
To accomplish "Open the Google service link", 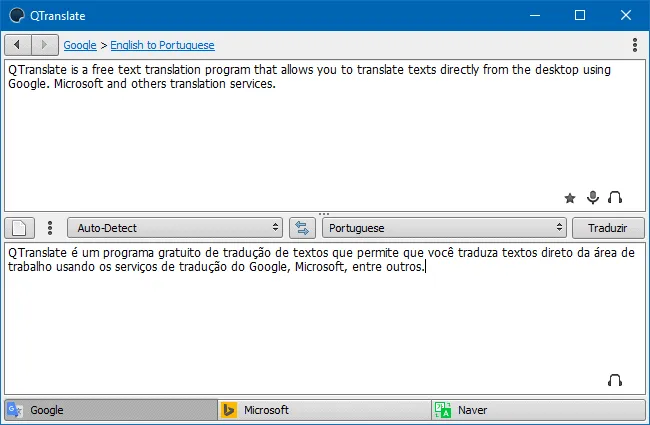I will pos(80,45).
